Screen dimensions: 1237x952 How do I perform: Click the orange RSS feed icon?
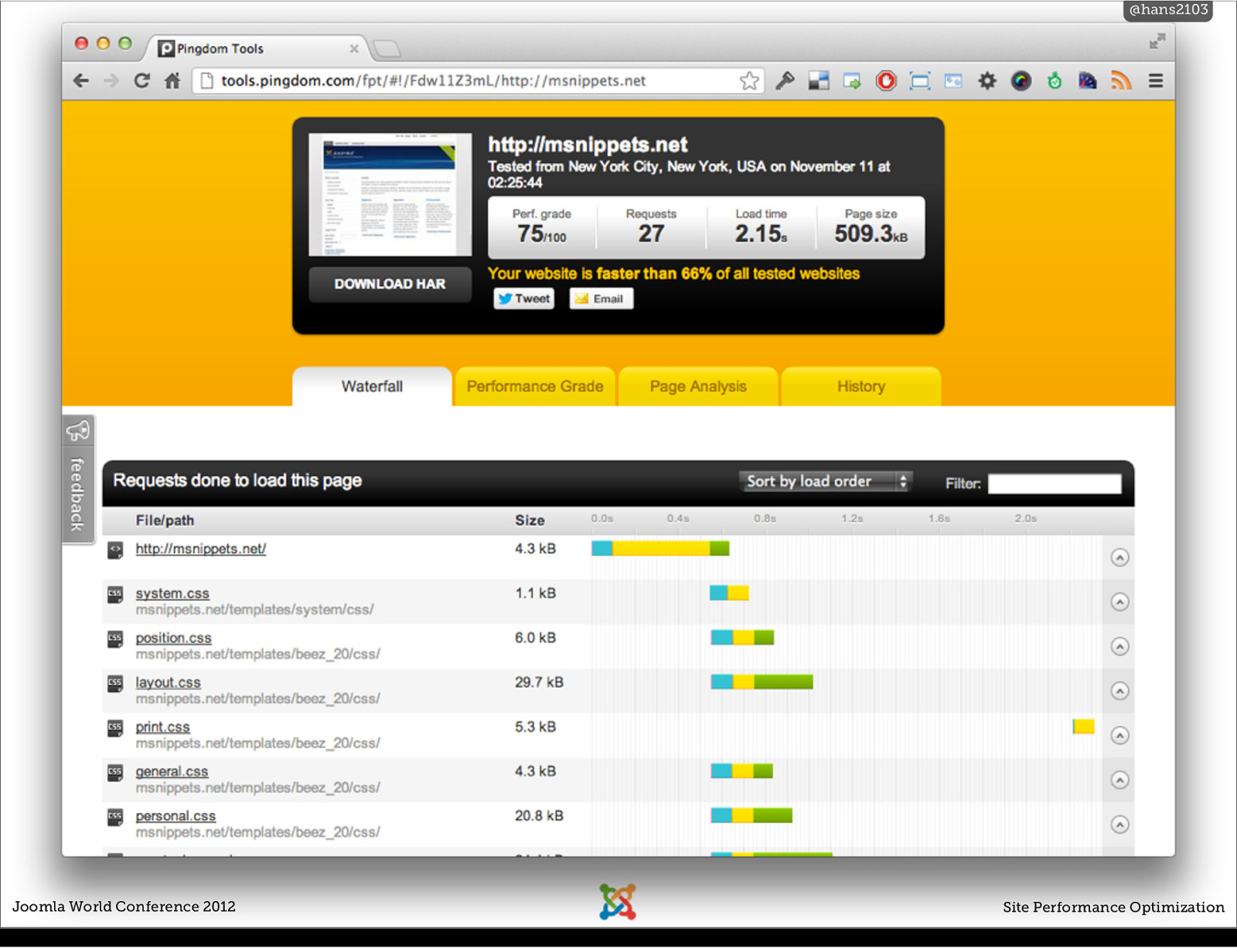[x=1121, y=80]
